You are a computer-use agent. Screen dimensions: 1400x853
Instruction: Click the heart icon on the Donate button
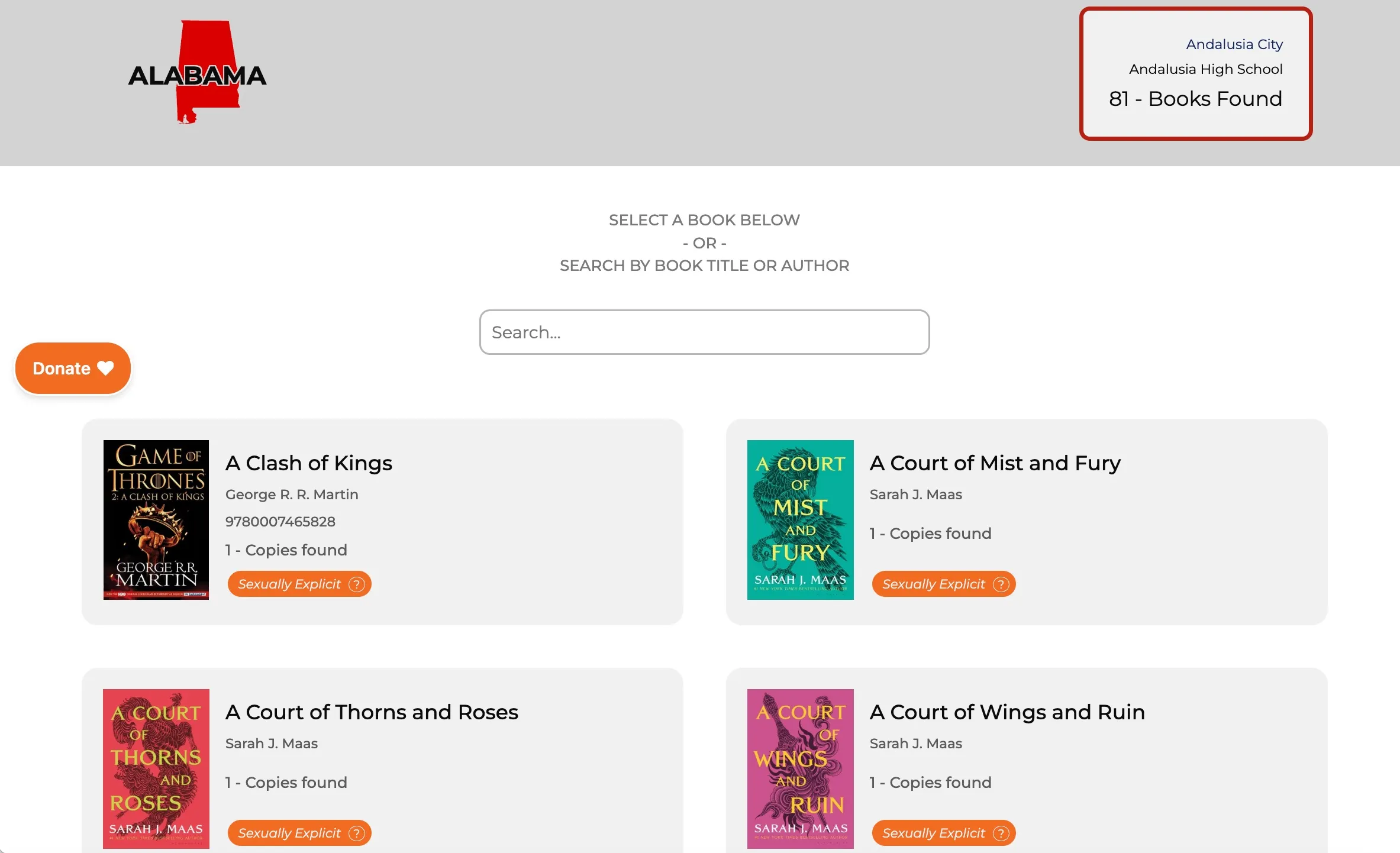(x=105, y=368)
